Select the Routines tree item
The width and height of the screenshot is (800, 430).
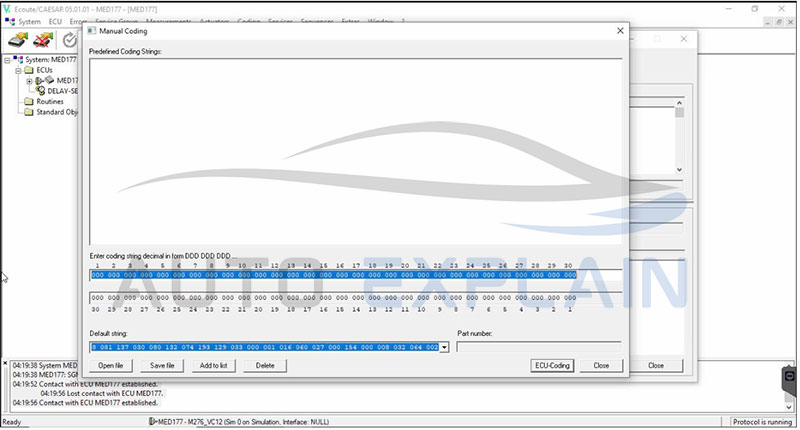point(50,102)
